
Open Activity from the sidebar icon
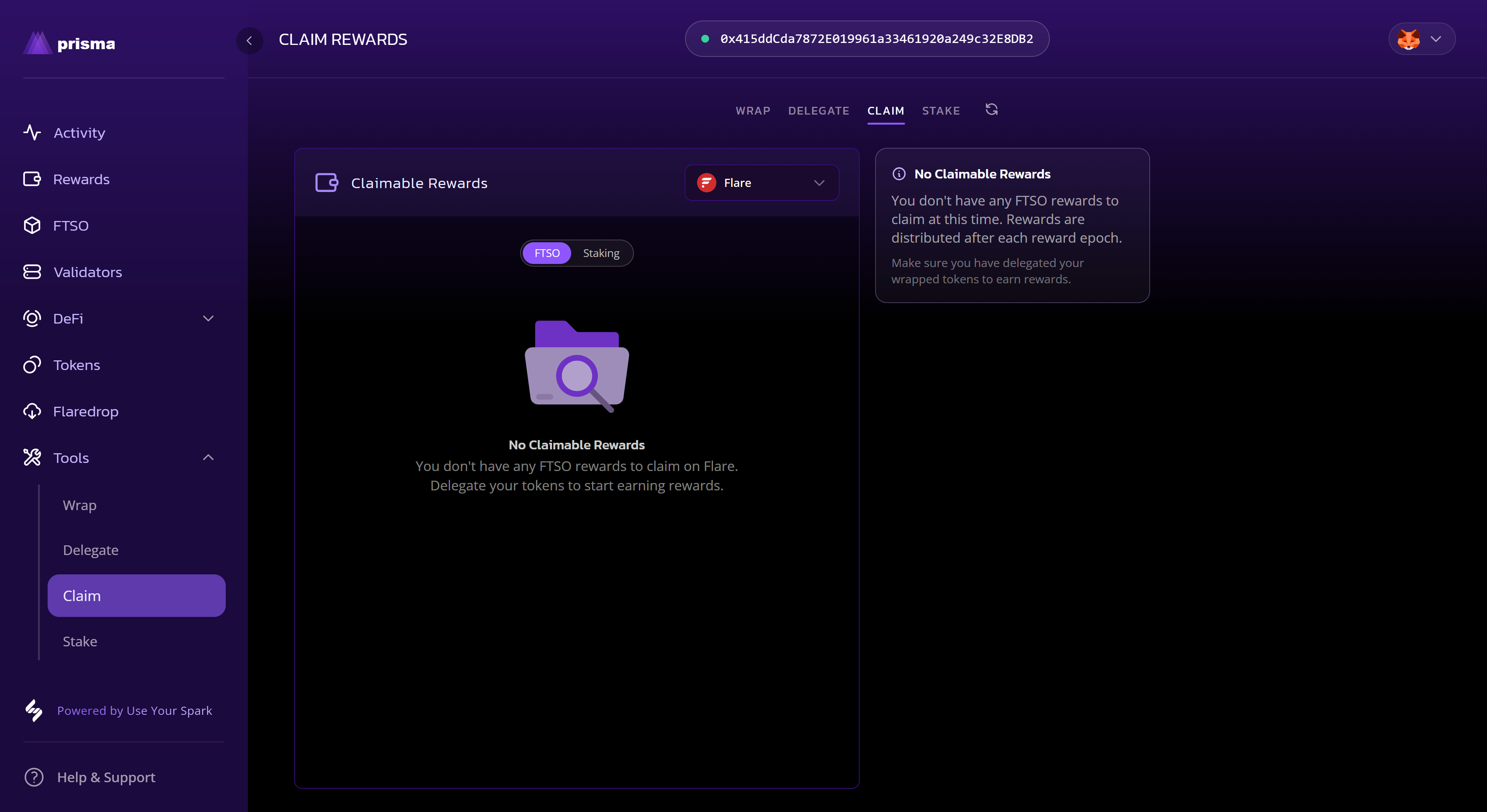pos(32,133)
